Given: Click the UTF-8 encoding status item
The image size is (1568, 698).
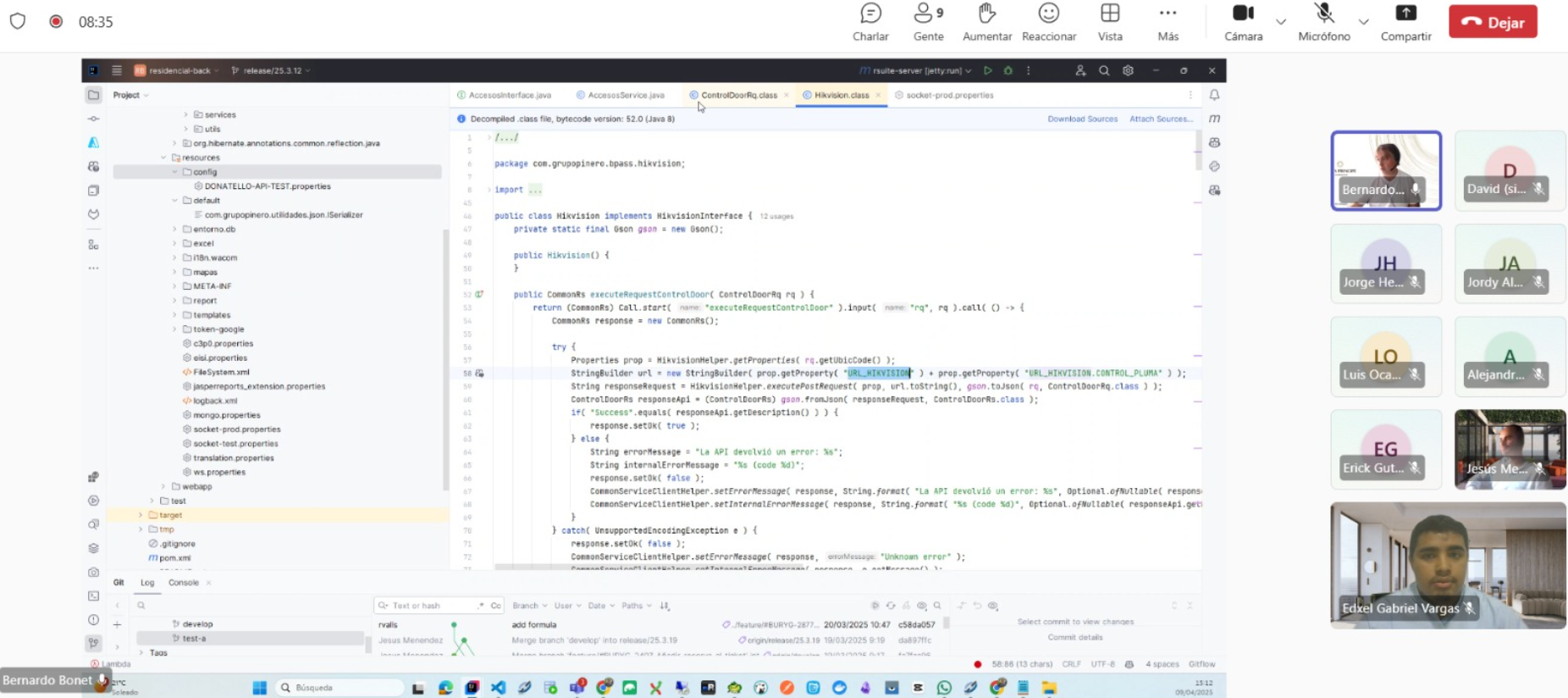Looking at the screenshot, I should tap(1102, 664).
